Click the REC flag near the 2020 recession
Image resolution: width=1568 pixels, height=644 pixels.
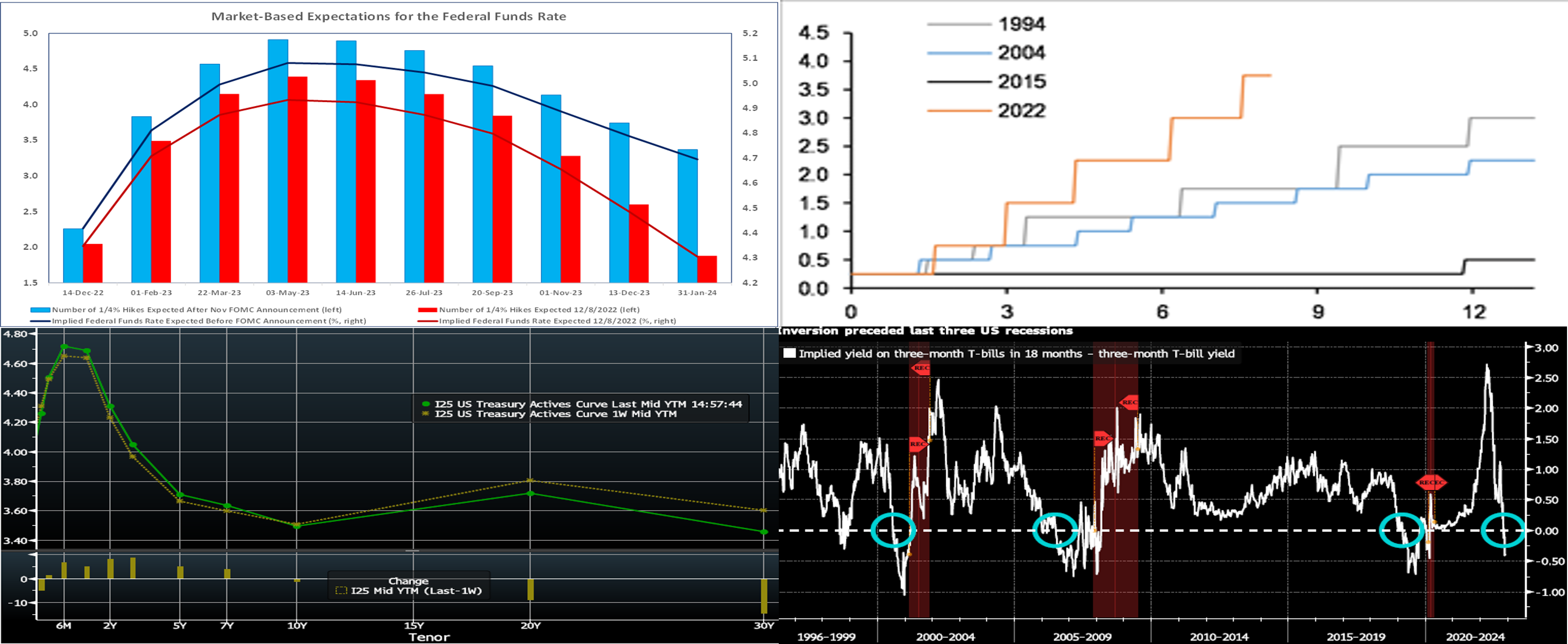click(1430, 483)
